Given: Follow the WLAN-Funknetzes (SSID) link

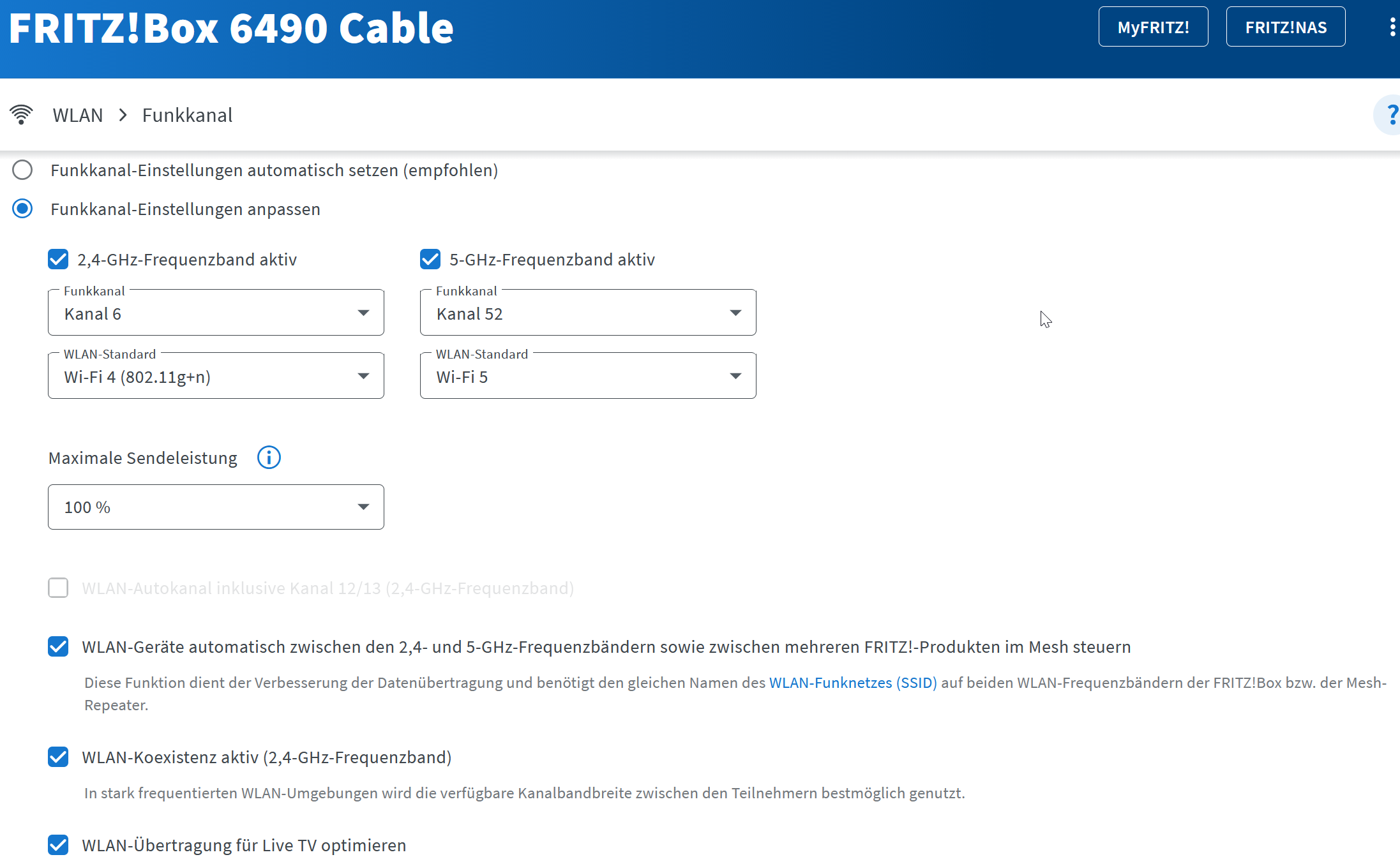Looking at the screenshot, I should (x=852, y=683).
